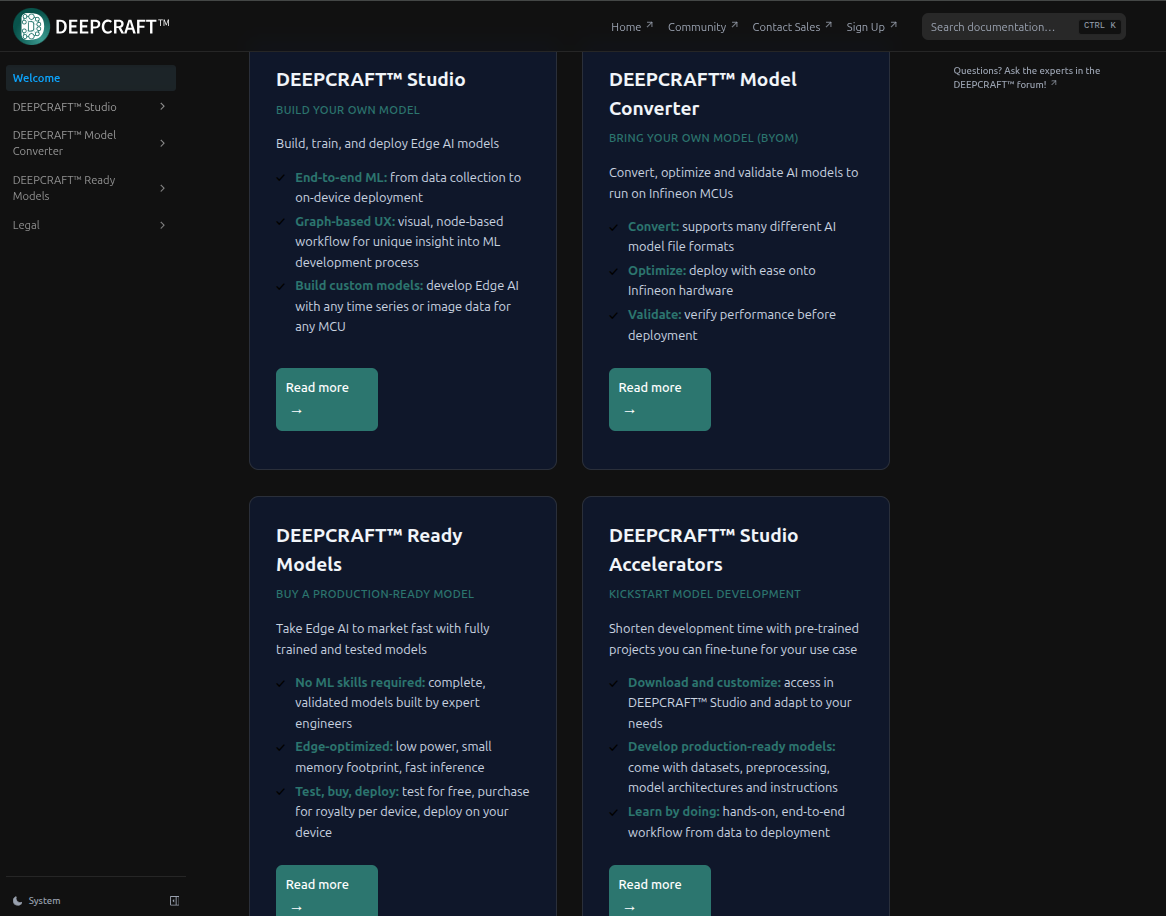Expand the Model Converter sidebar chevron
The image size is (1166, 916).
[162, 143]
